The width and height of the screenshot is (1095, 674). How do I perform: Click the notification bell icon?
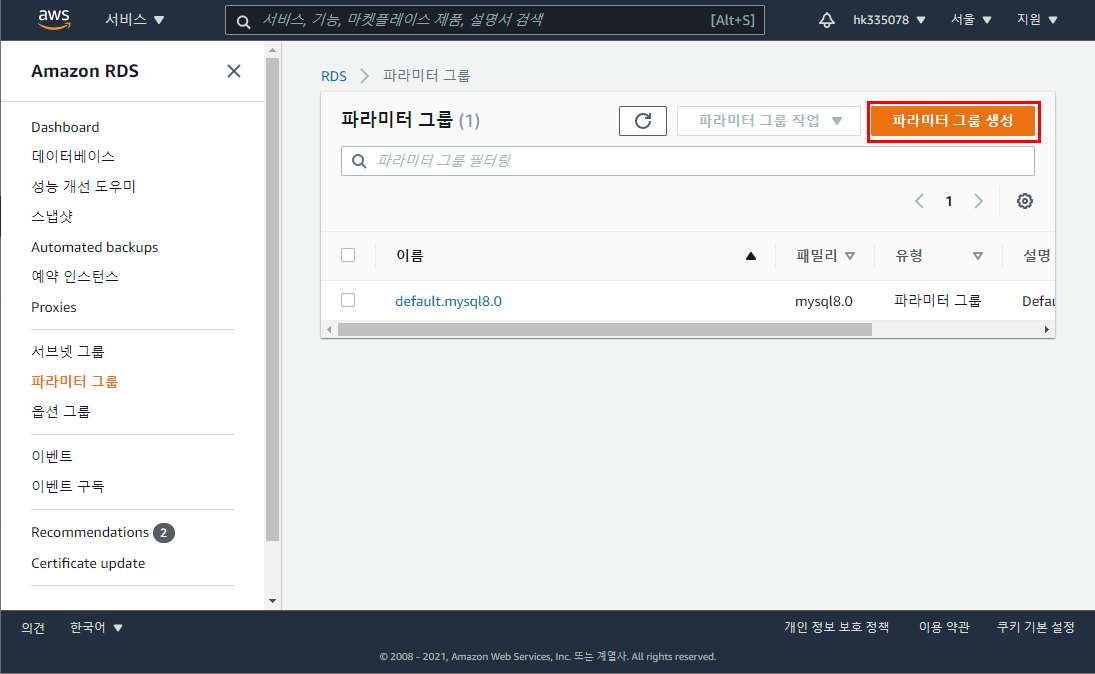(826, 20)
